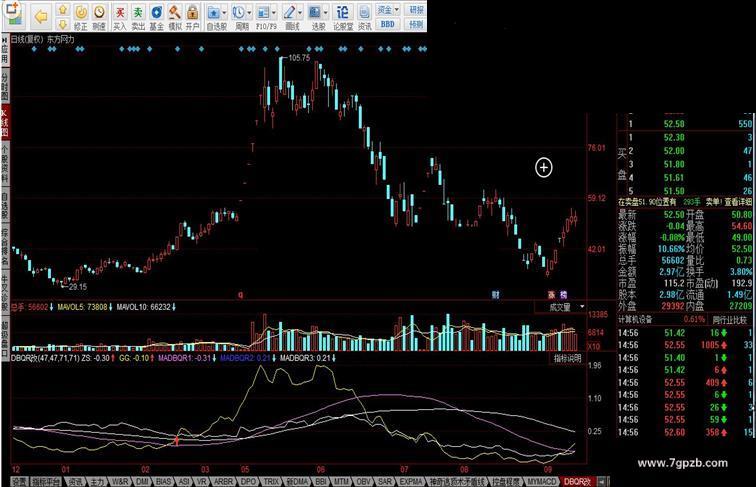Click the 计算机设备 industry label
Viewport: 756px width, 487px height.
point(635,320)
